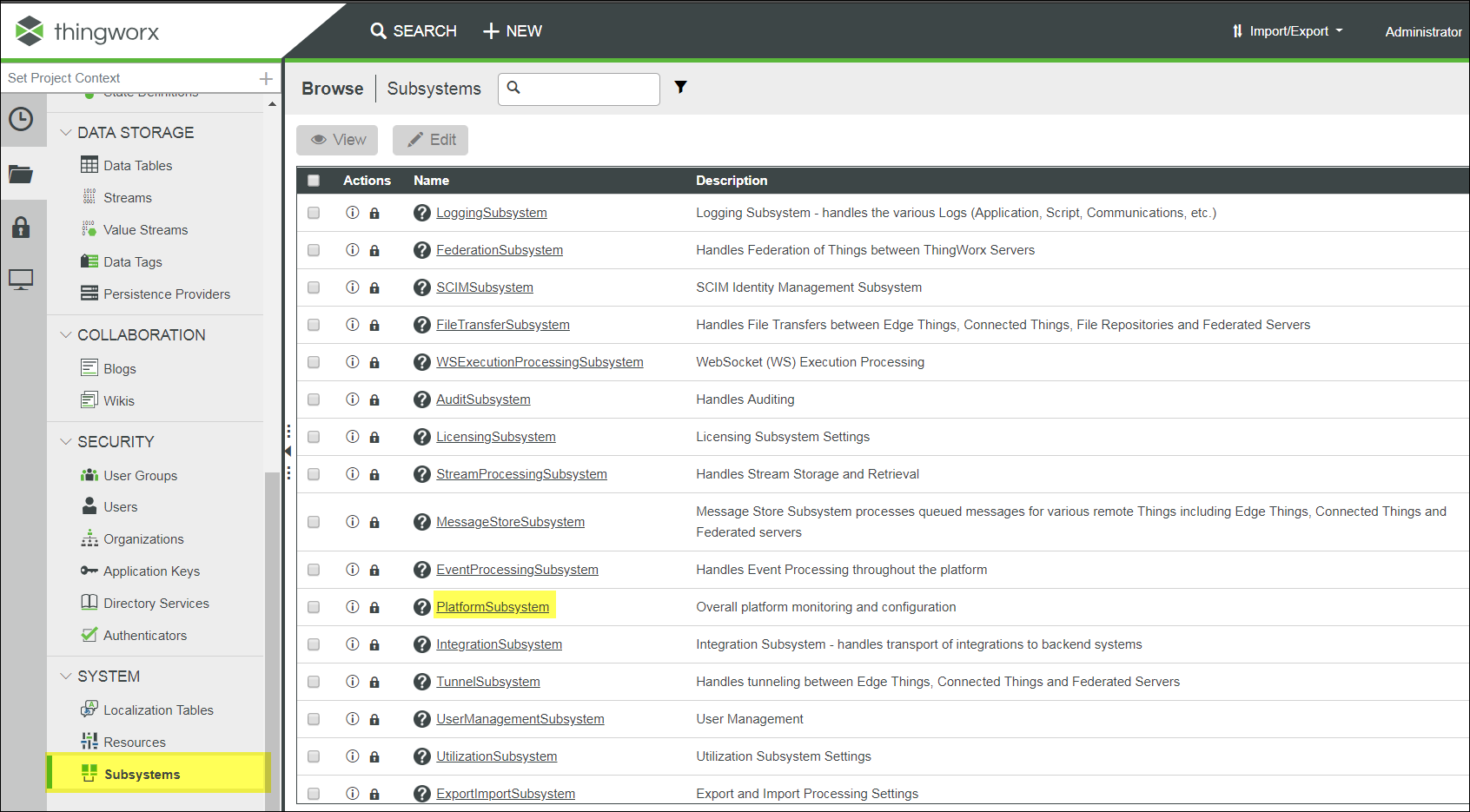Open the Import/Export dropdown menu
Viewport: 1470px width, 812px height.
coord(1288,31)
